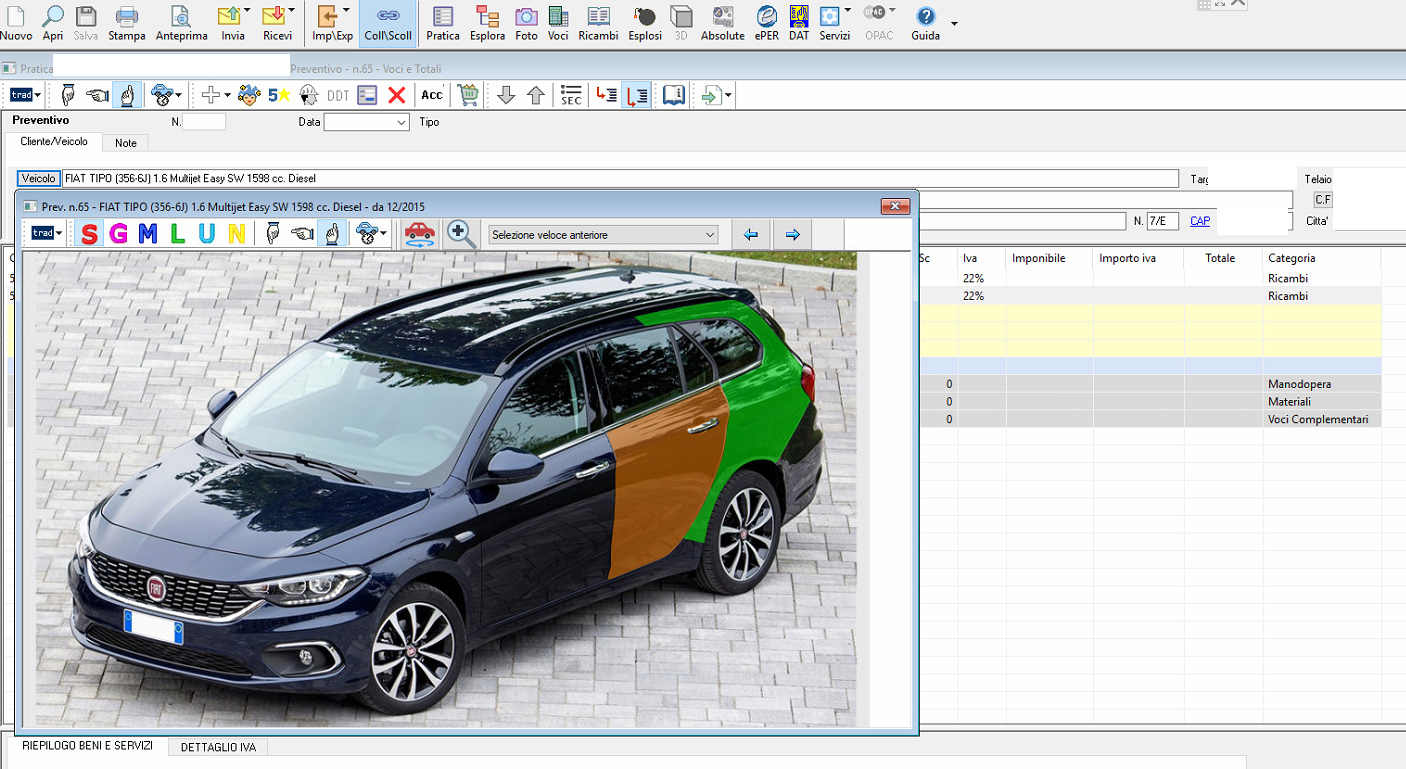This screenshot has height=769, width=1406.
Task: Toggle the magenta G letter in popup
Action: tap(119, 234)
